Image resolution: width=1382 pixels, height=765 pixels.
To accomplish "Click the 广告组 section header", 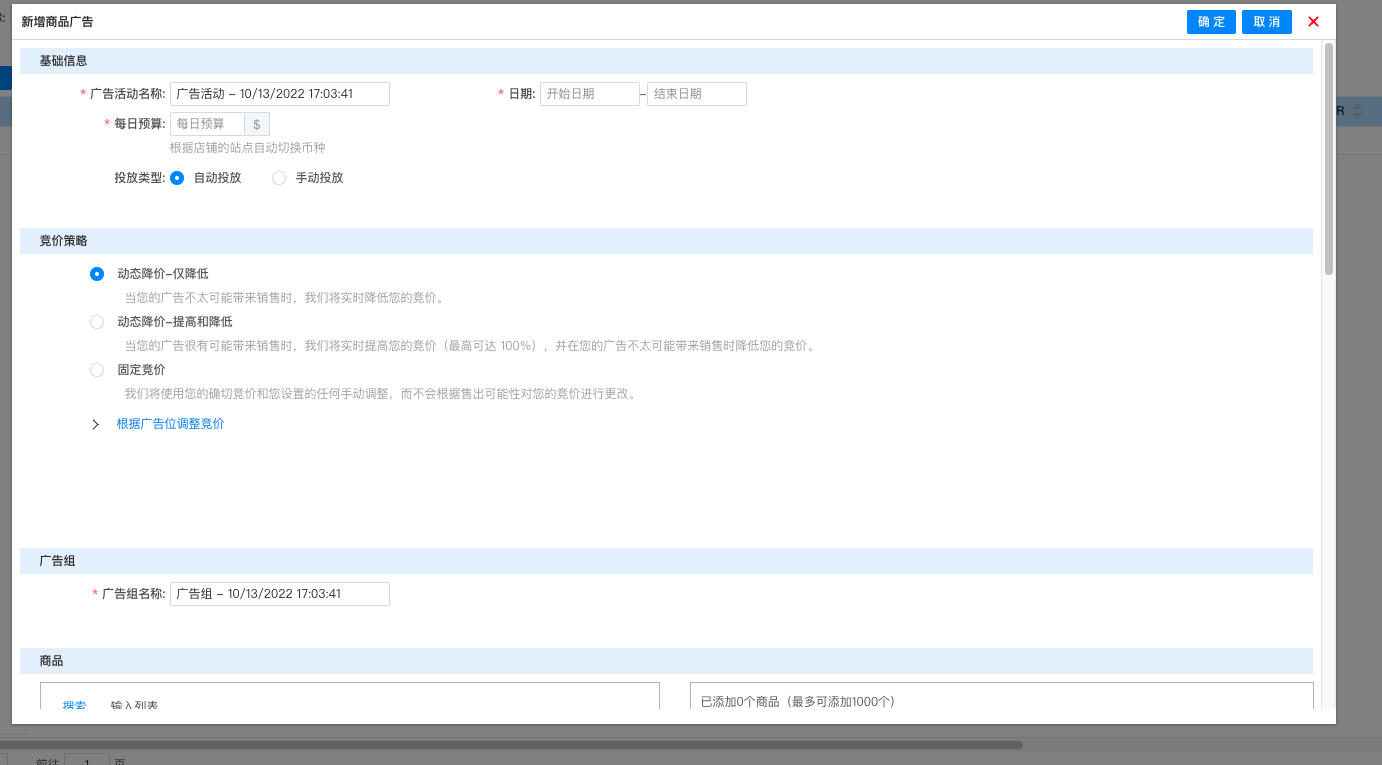I will click(x=666, y=561).
